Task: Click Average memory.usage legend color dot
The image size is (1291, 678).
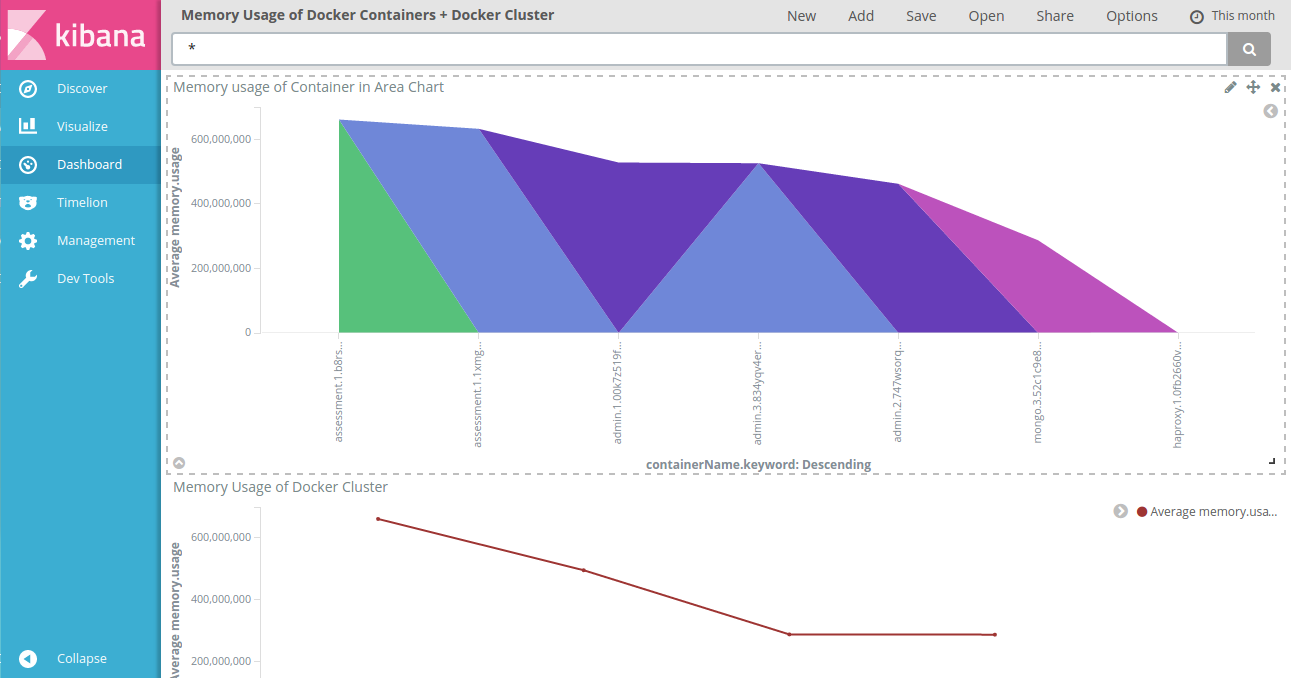Action: pyautogui.click(x=1142, y=512)
